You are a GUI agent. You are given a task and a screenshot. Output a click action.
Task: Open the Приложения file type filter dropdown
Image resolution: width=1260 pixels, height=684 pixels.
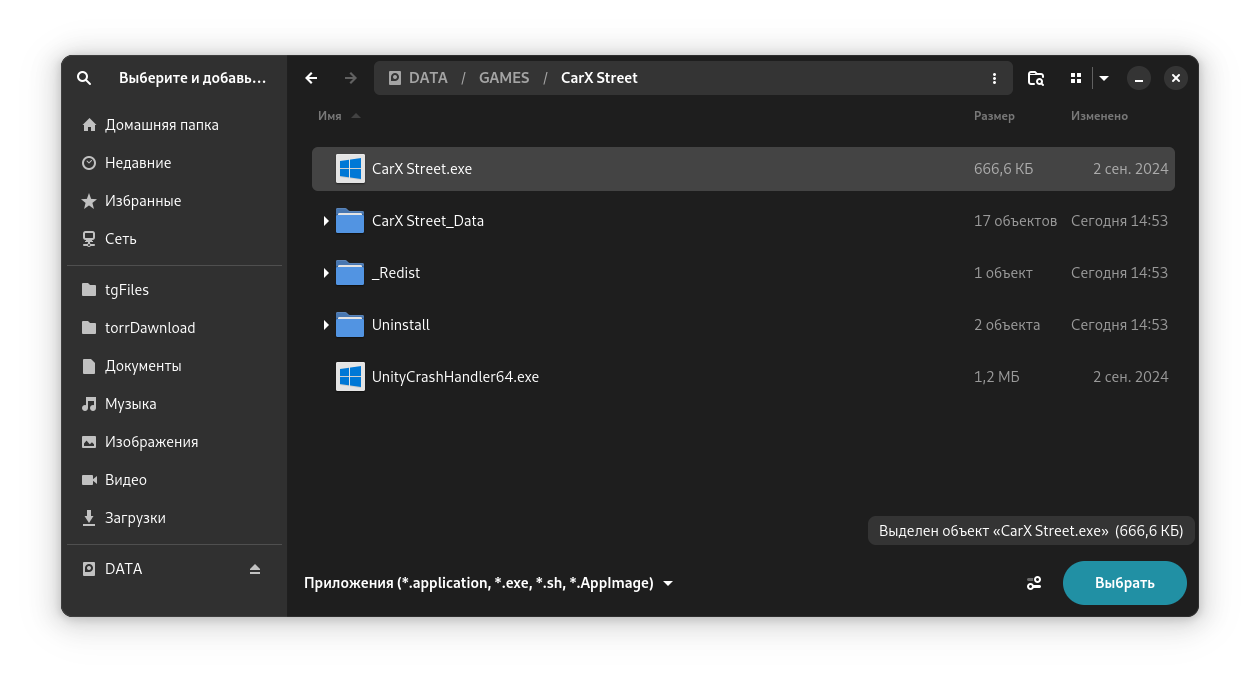click(489, 583)
